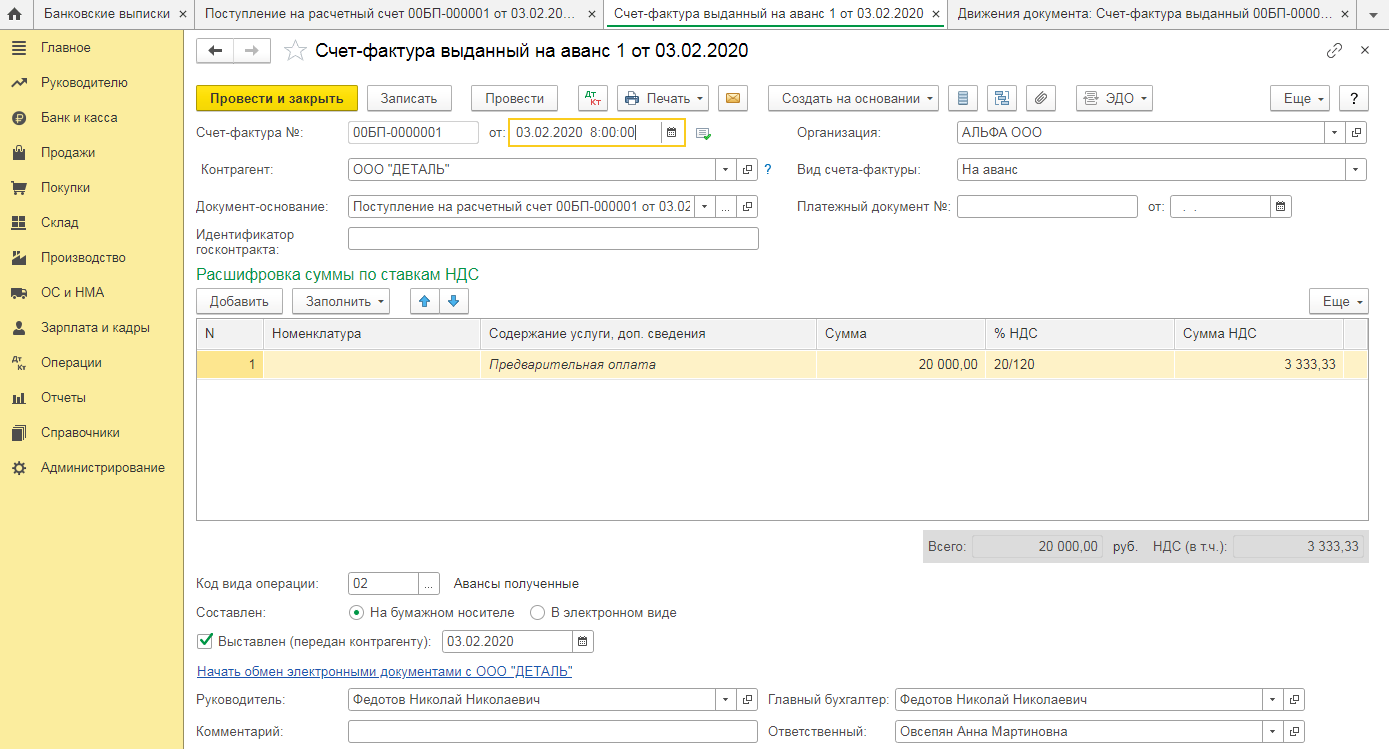Move row up with blue arrow
This screenshot has height=749, width=1389.
click(x=425, y=301)
